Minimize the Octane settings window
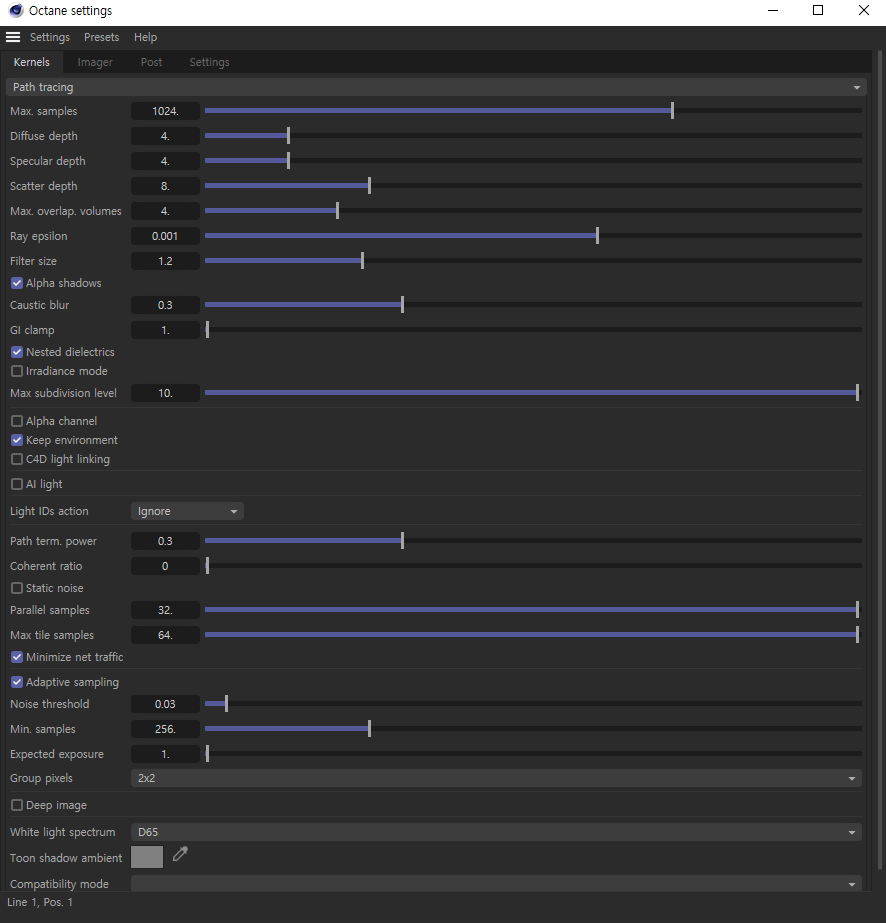Image resolution: width=886 pixels, height=923 pixels. coord(773,10)
